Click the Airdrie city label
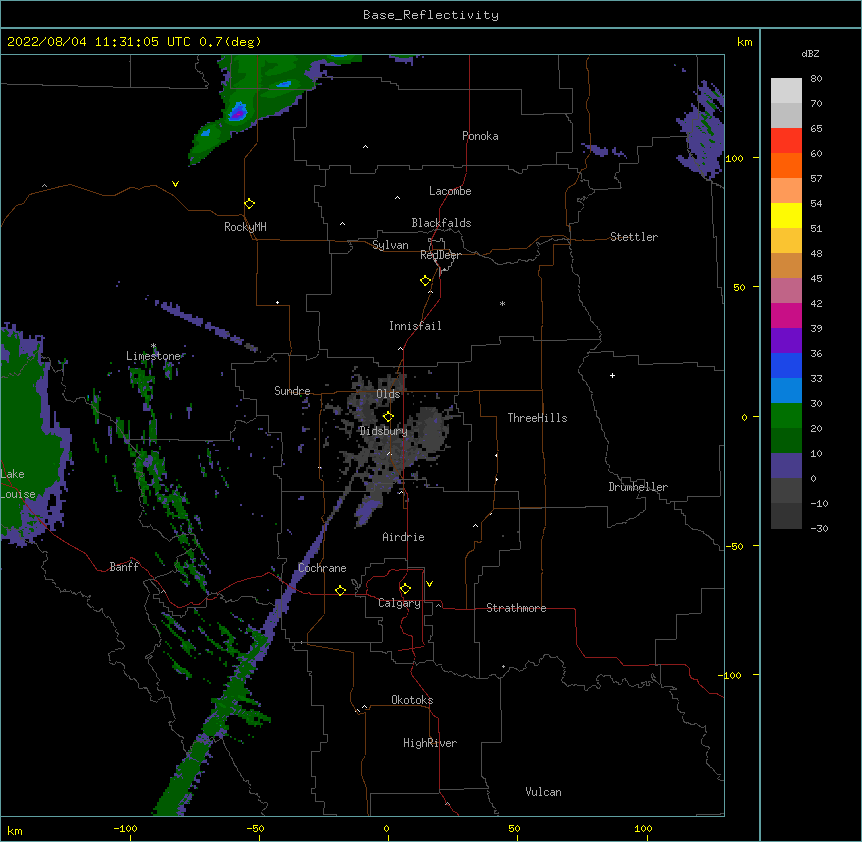The height and width of the screenshot is (842, 862). click(404, 537)
